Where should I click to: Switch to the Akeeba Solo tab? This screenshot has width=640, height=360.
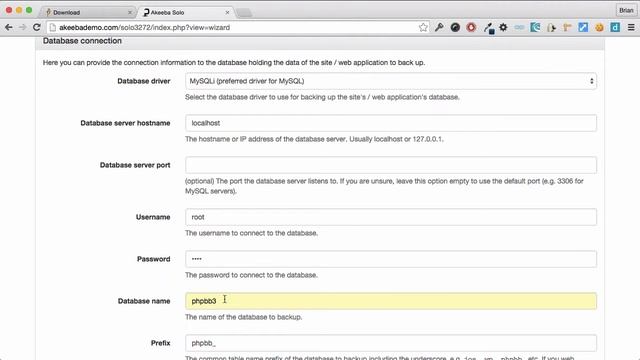click(x=184, y=12)
